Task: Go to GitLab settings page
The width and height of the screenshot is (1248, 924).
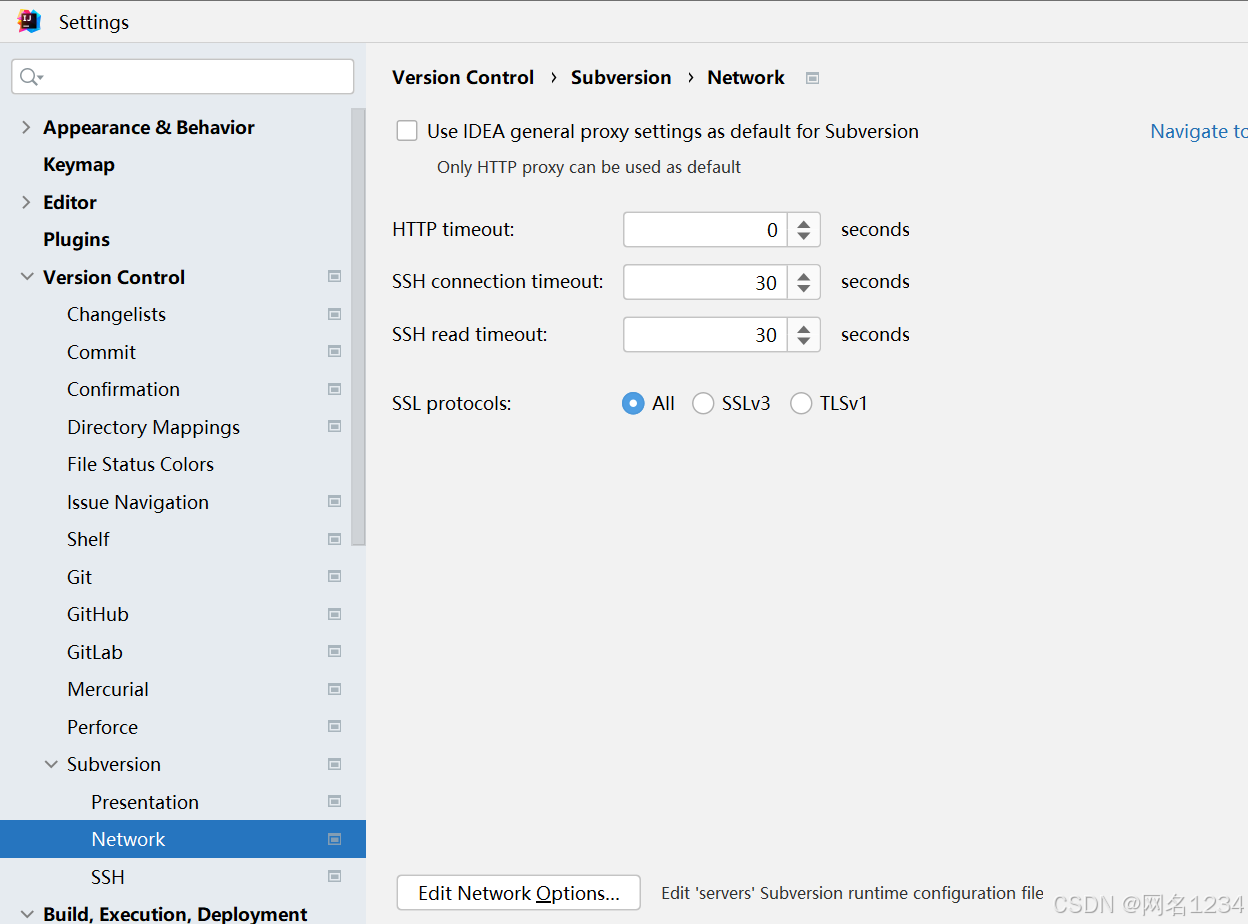Action: pos(95,652)
